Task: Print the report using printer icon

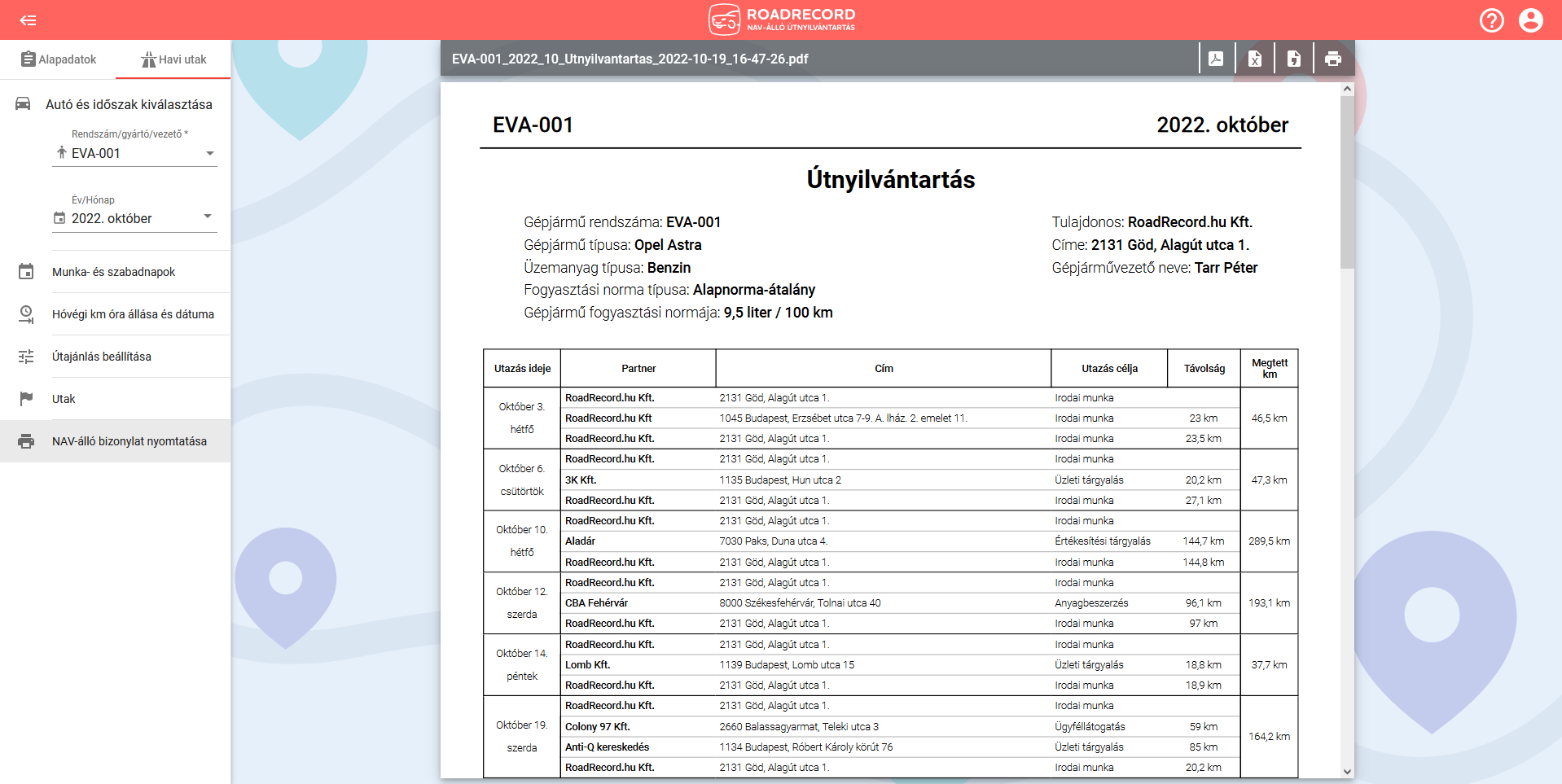Action: 1333,59
